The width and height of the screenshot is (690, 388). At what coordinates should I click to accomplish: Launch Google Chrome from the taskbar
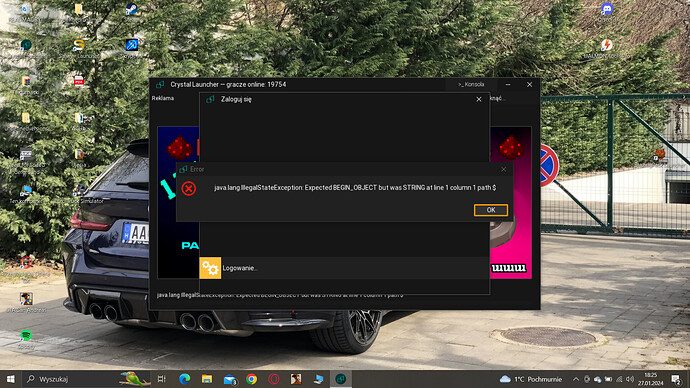pyautogui.click(x=252, y=379)
